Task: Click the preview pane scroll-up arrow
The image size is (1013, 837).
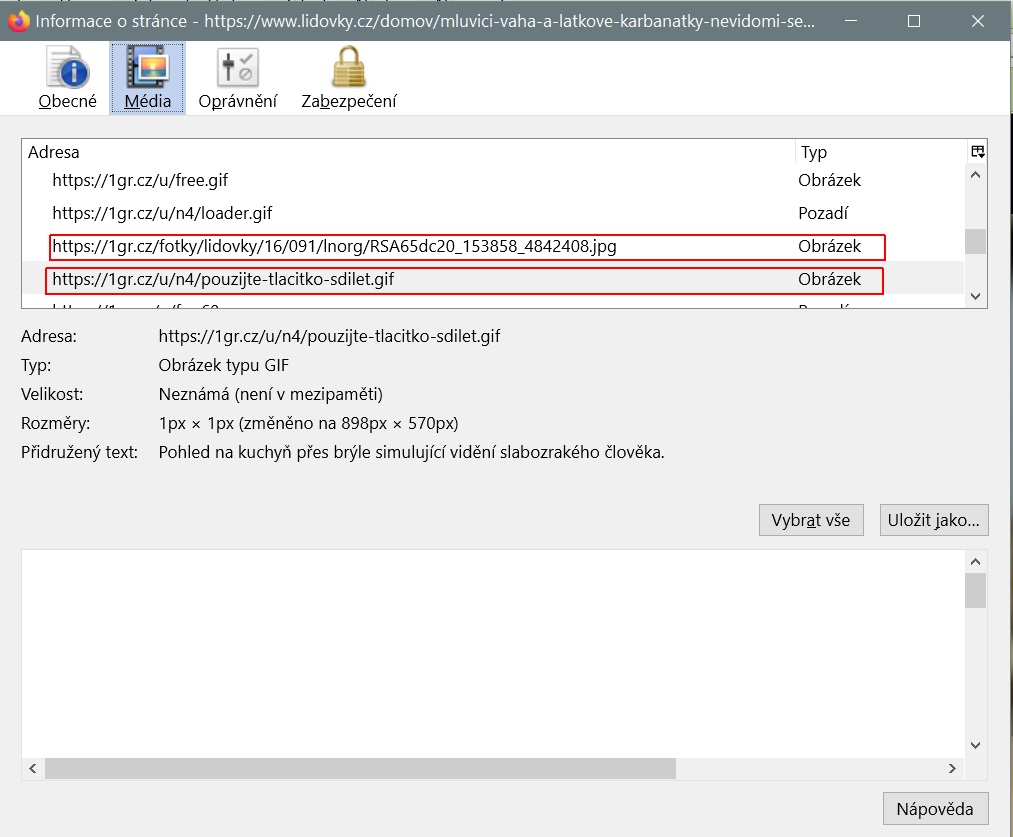Action: pyautogui.click(x=976, y=562)
